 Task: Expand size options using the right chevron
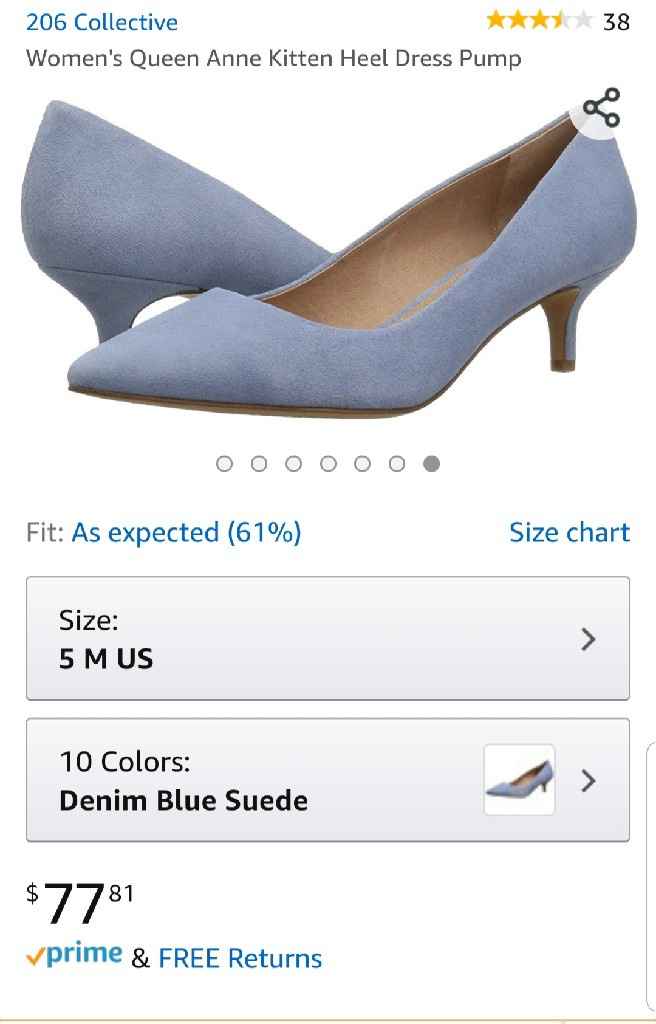coord(590,638)
